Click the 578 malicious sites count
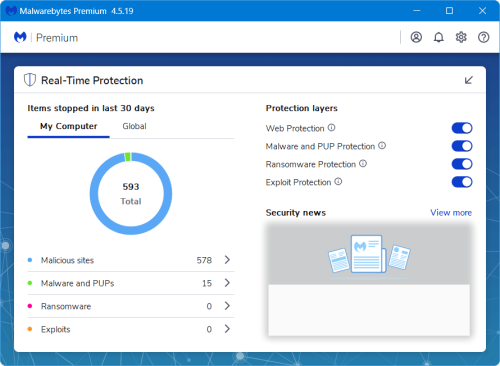This screenshot has width=500, height=366. [x=204, y=260]
